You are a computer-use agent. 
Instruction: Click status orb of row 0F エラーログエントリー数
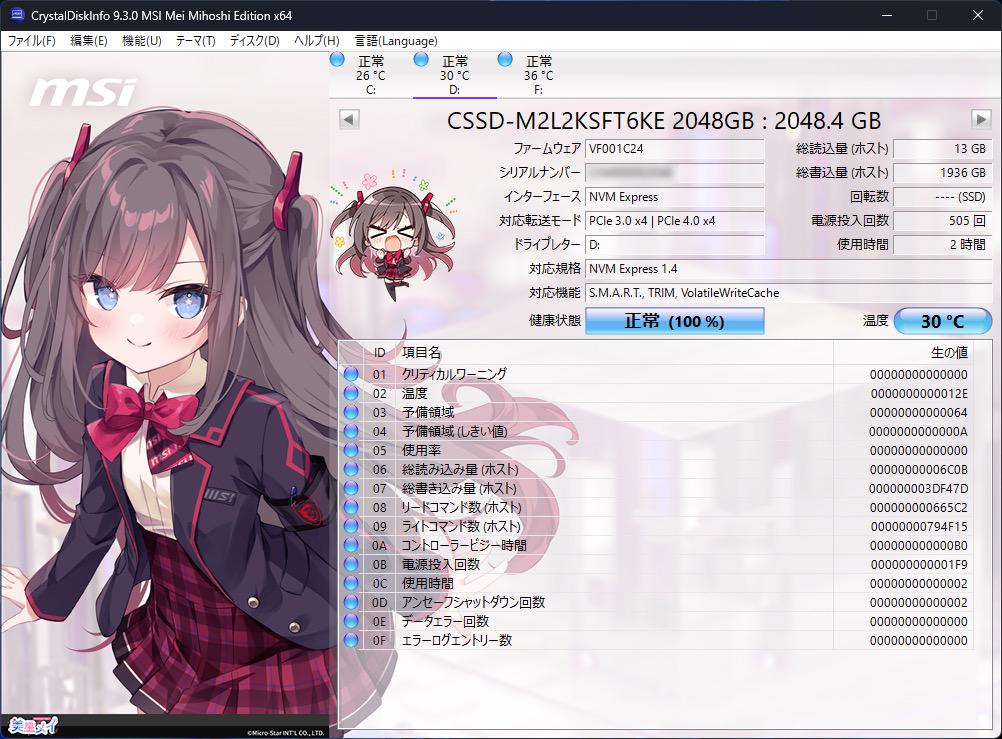351,640
